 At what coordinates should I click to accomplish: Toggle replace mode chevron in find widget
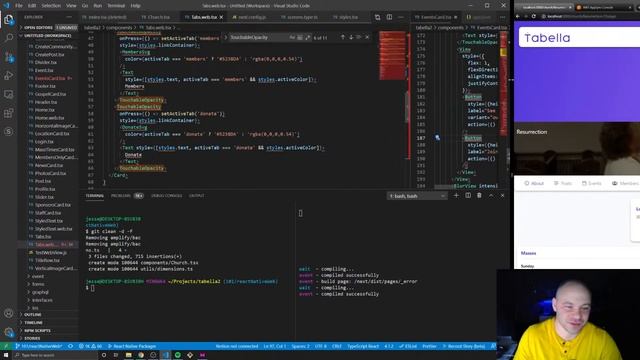tap(225, 37)
